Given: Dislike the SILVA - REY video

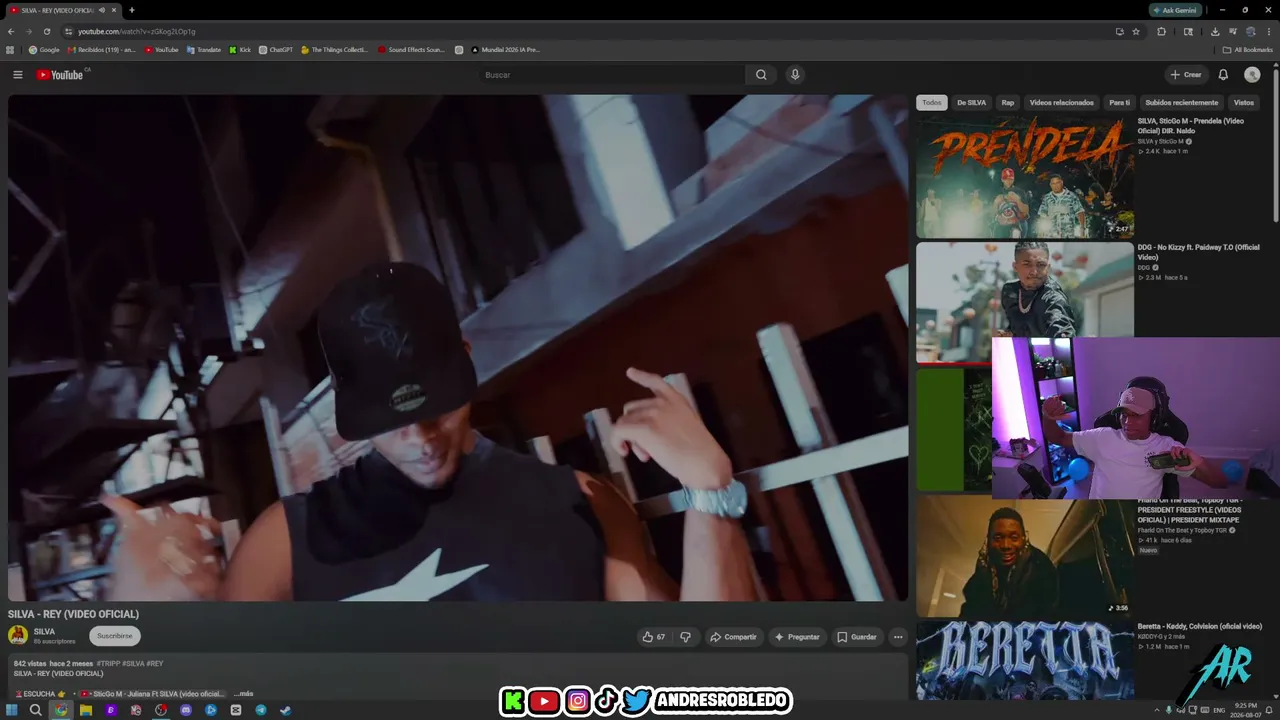Looking at the screenshot, I should [685, 637].
